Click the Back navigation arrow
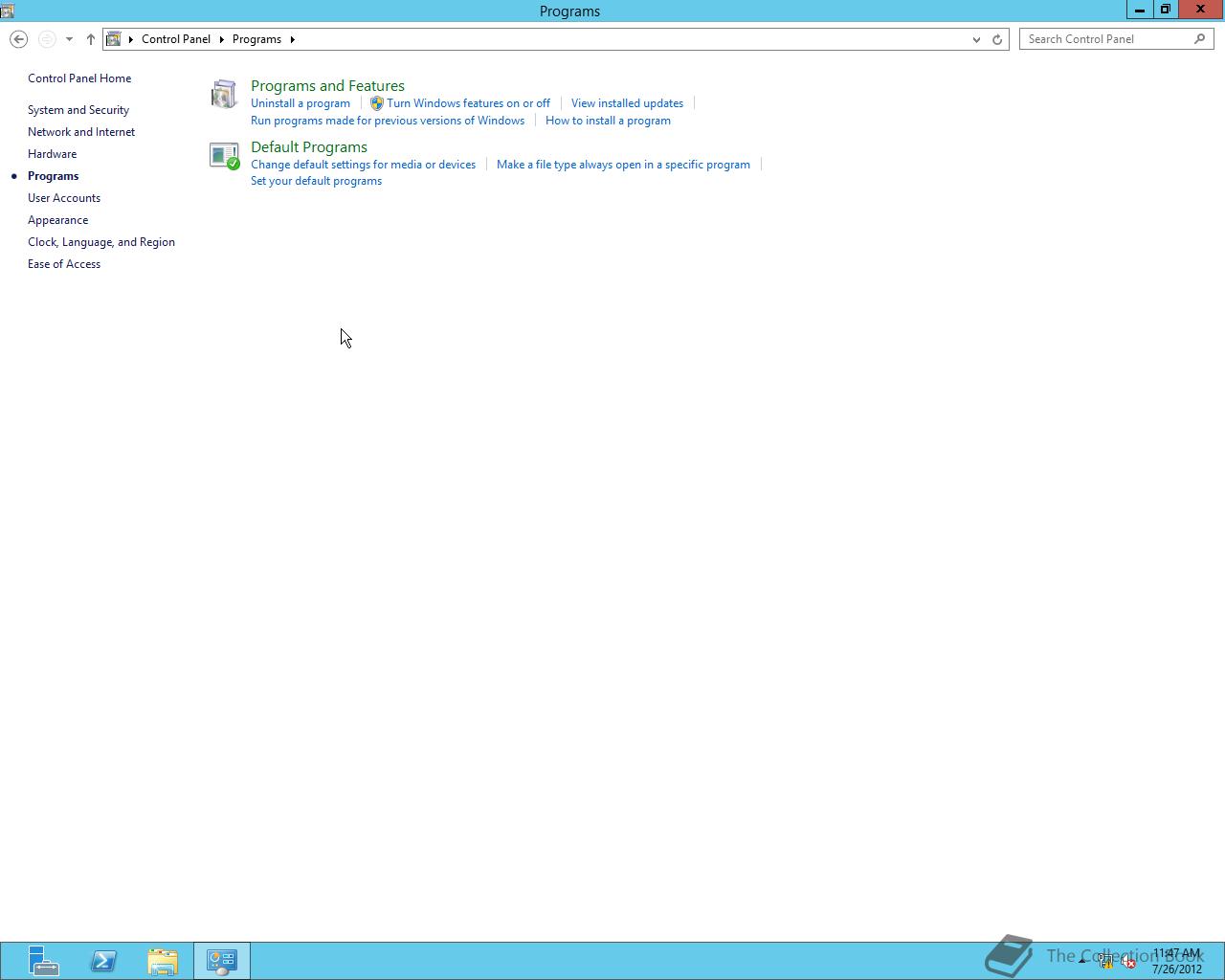 (x=18, y=39)
